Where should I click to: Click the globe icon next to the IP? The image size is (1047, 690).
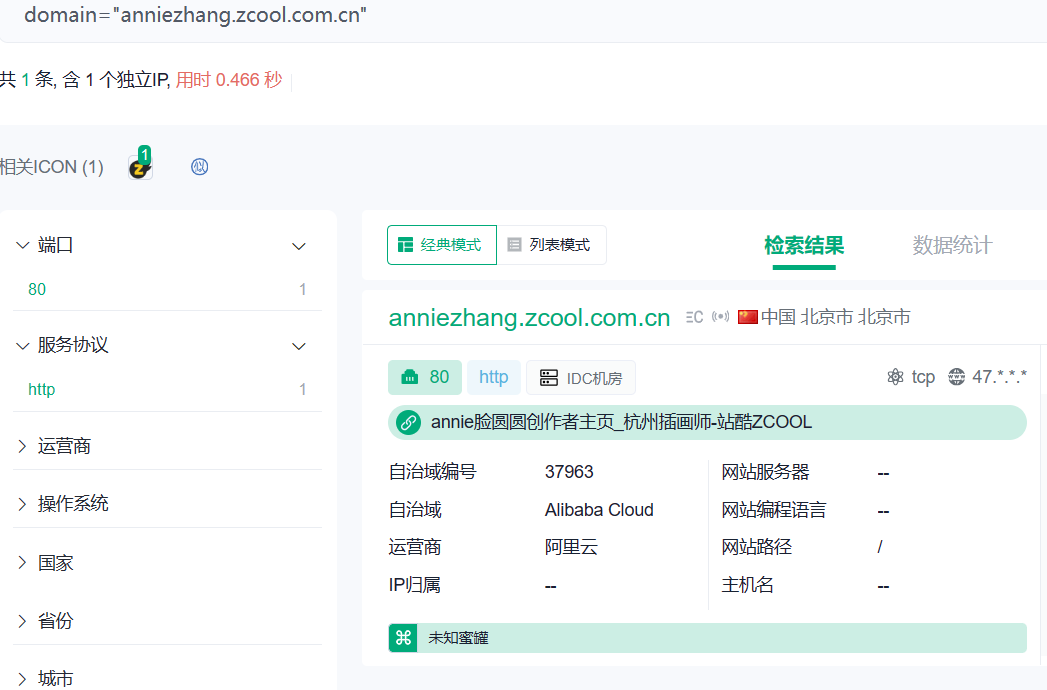[956, 377]
